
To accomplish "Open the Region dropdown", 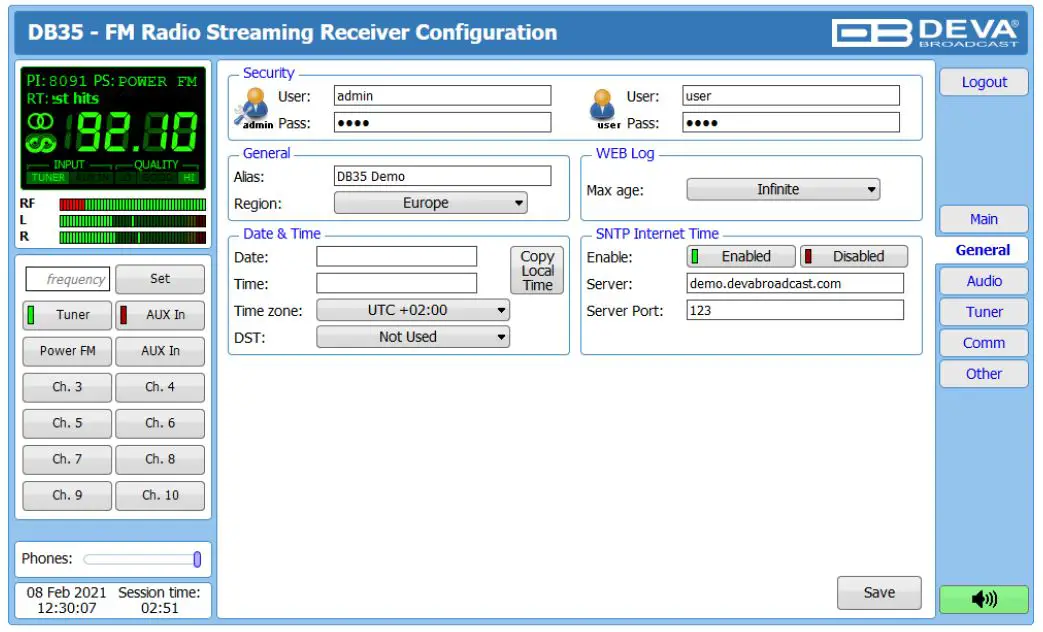I will pos(430,203).
